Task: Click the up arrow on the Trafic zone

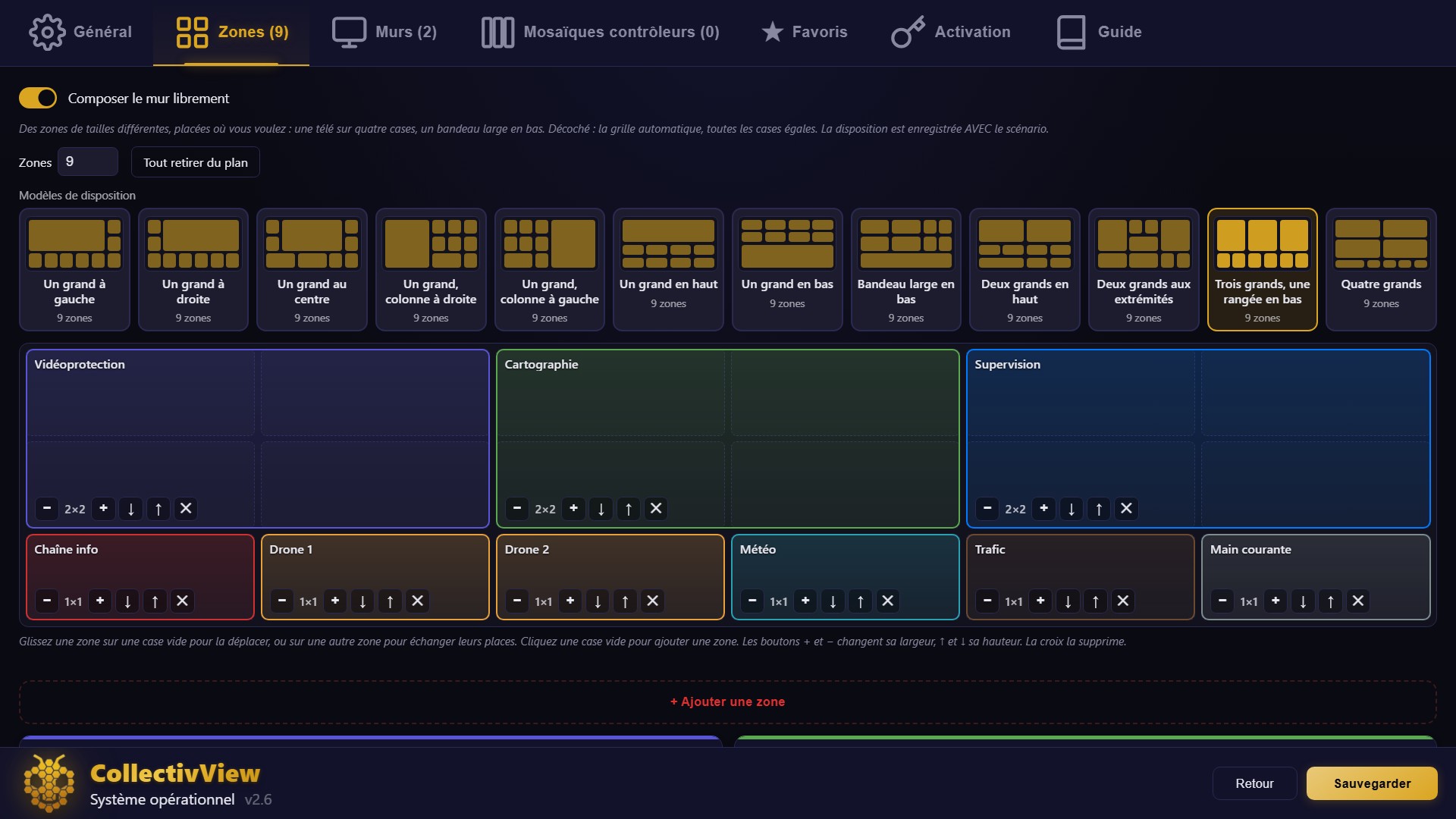Action: click(1096, 601)
